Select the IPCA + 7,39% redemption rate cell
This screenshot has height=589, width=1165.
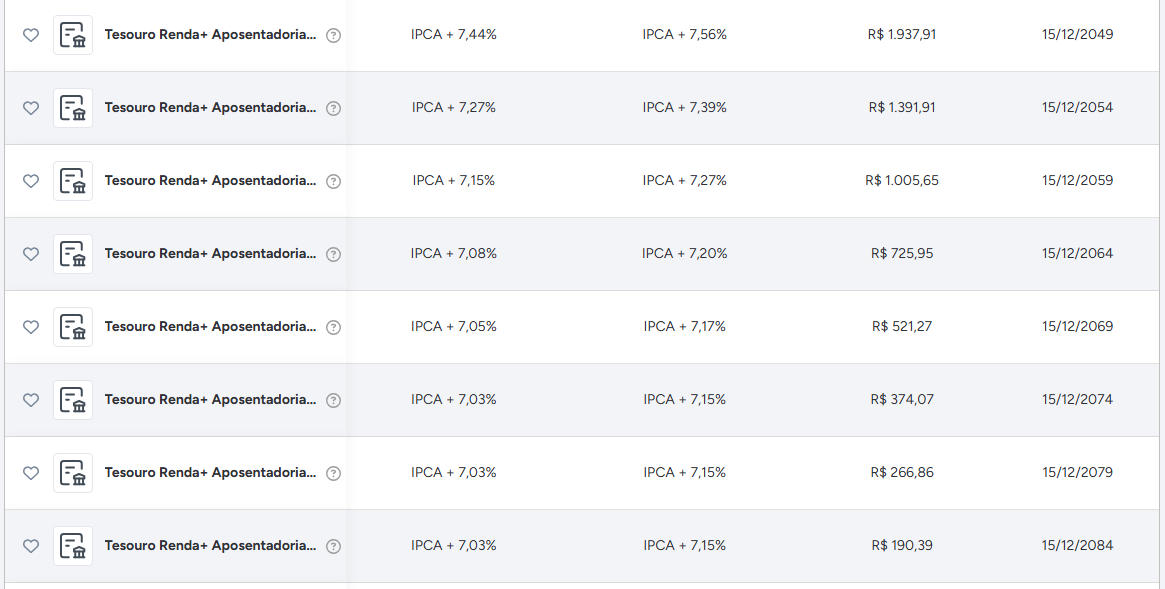click(x=684, y=107)
